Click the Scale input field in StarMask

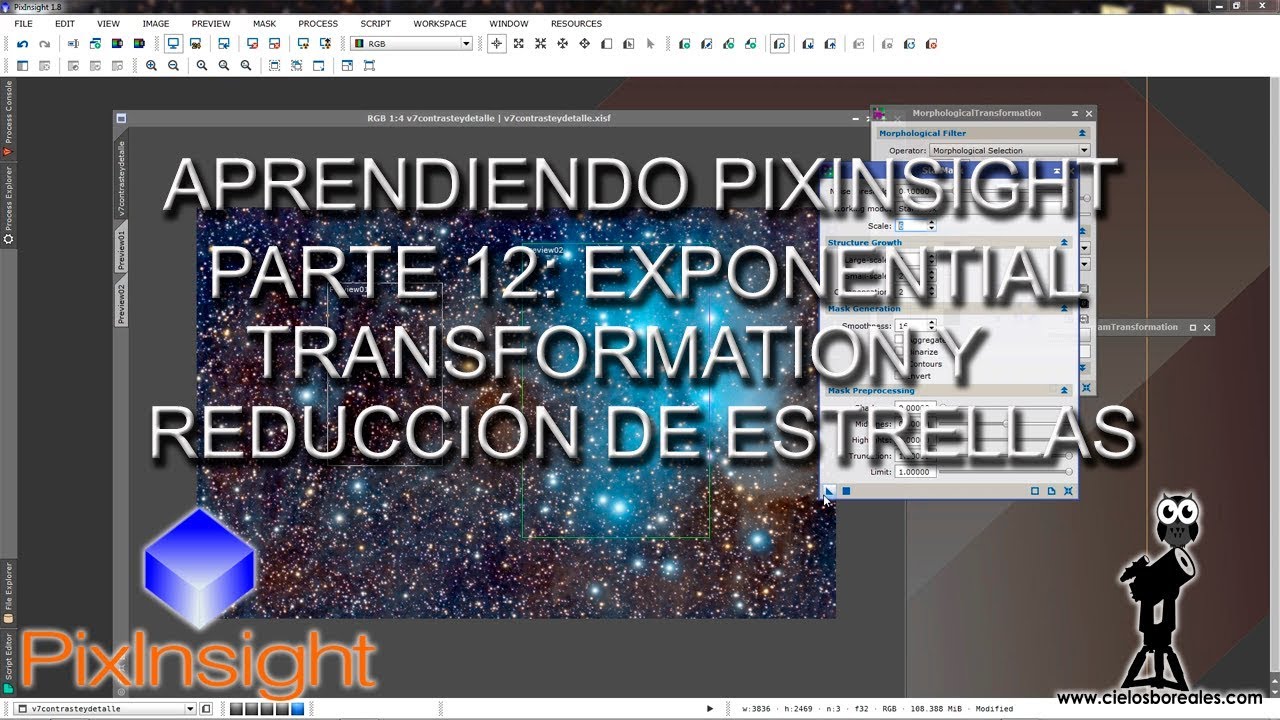tap(911, 226)
